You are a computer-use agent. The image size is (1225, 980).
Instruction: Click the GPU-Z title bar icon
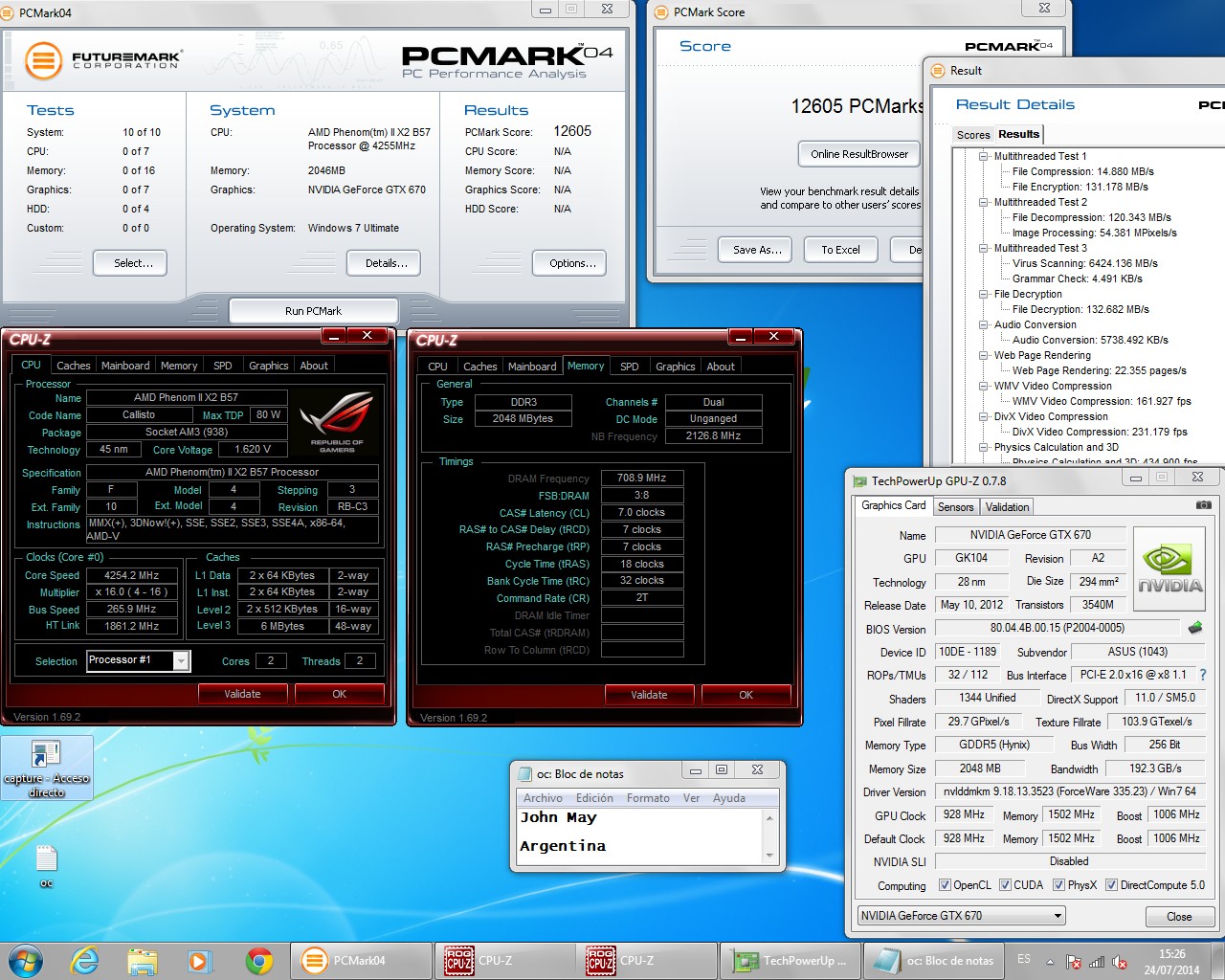pos(859,481)
